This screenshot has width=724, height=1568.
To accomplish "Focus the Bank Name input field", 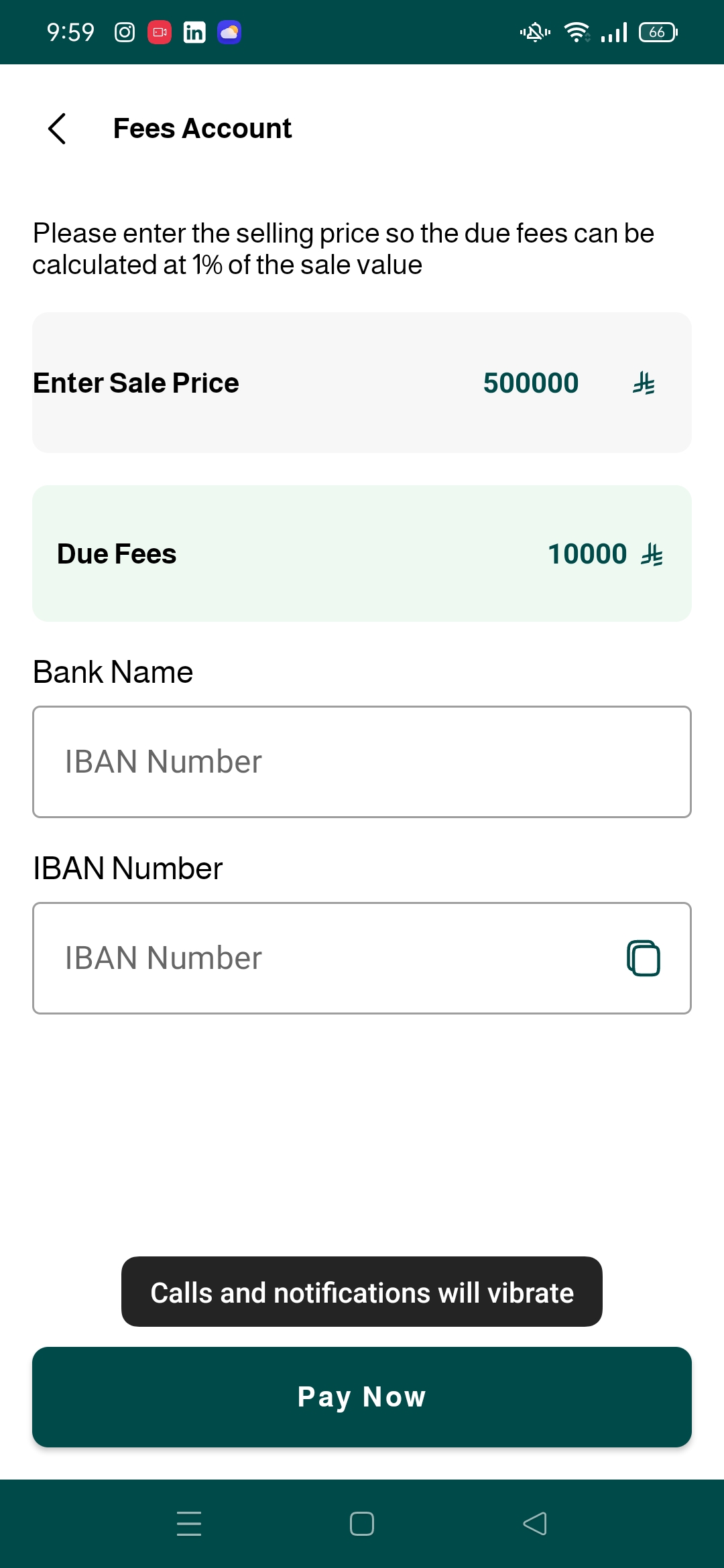I will coord(362,762).
